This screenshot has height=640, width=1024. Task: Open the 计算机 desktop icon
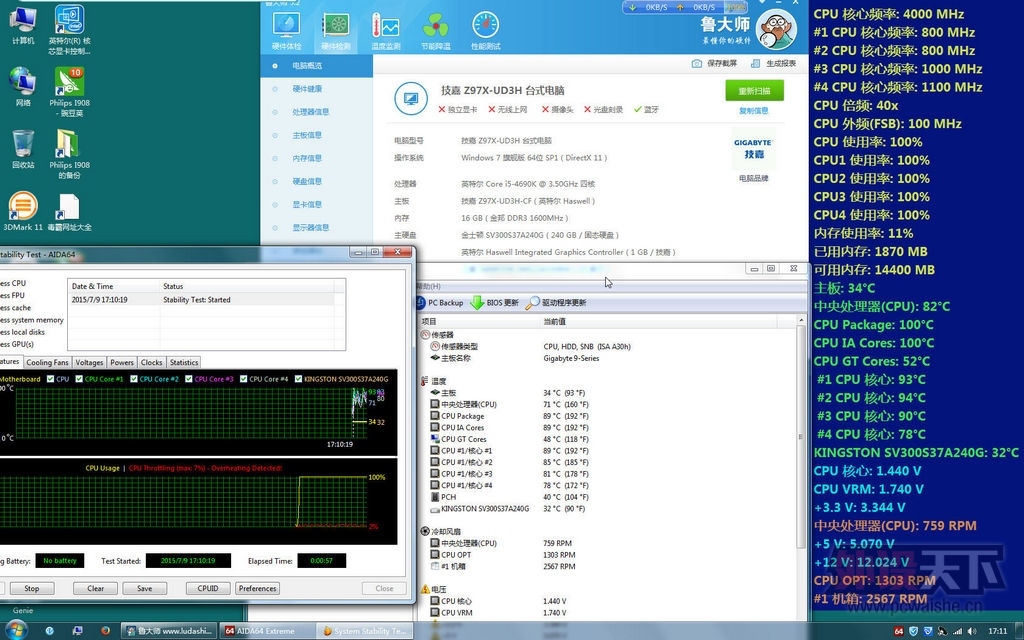23,25
